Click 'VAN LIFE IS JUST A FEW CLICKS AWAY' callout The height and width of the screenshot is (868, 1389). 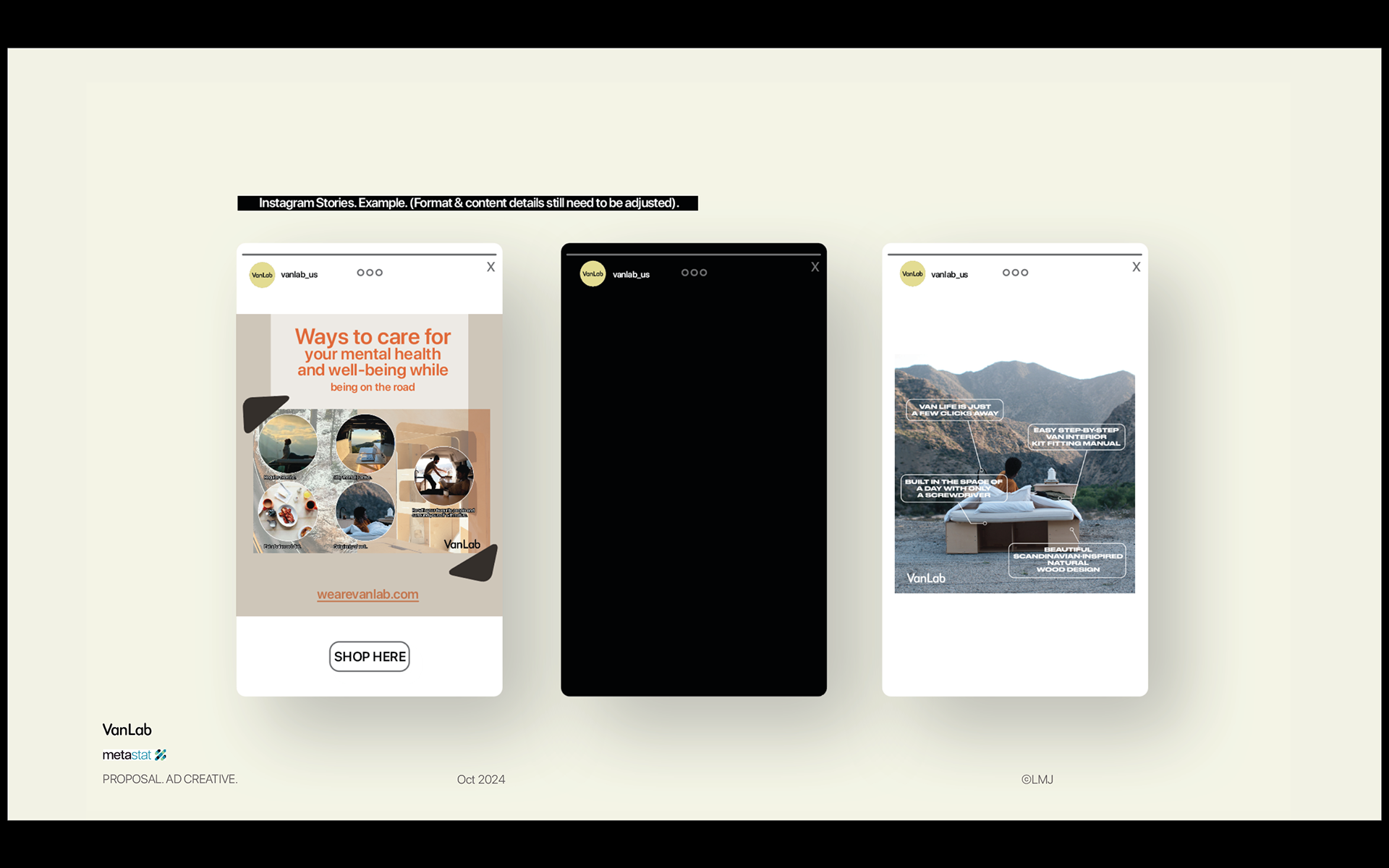pos(955,410)
